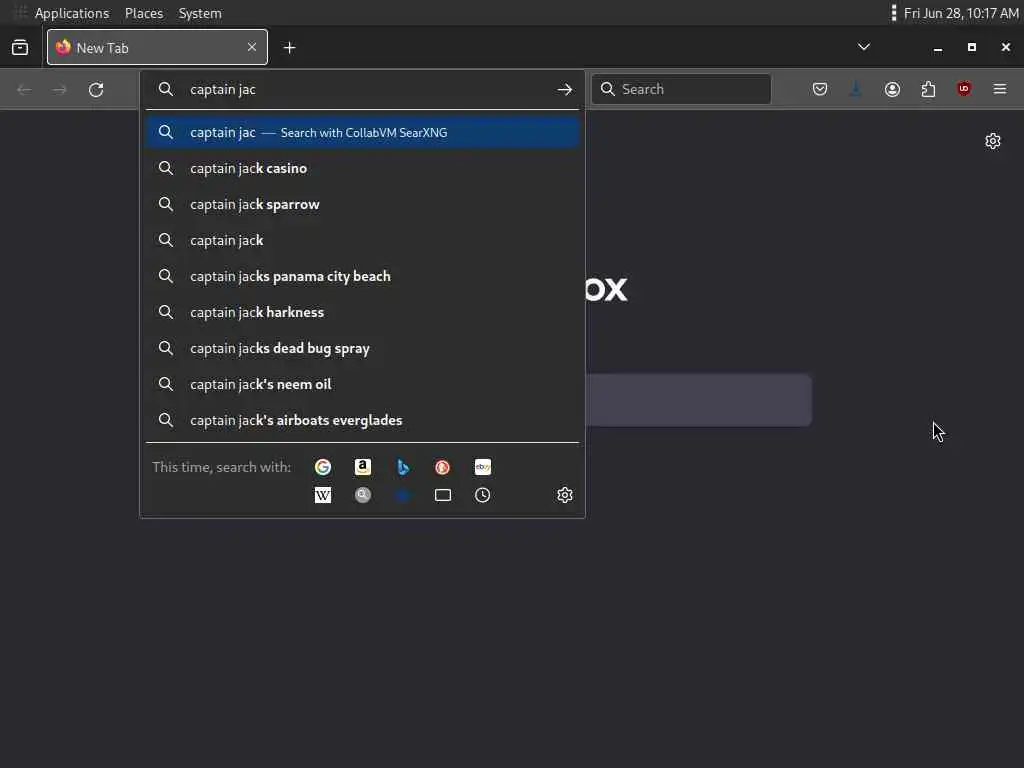Image resolution: width=1024 pixels, height=768 pixels.
Task: Open the system tray three-dots menu
Action: coord(893,13)
